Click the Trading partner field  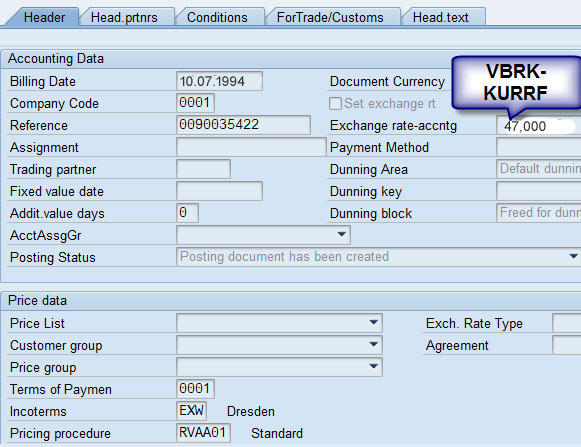(x=203, y=169)
